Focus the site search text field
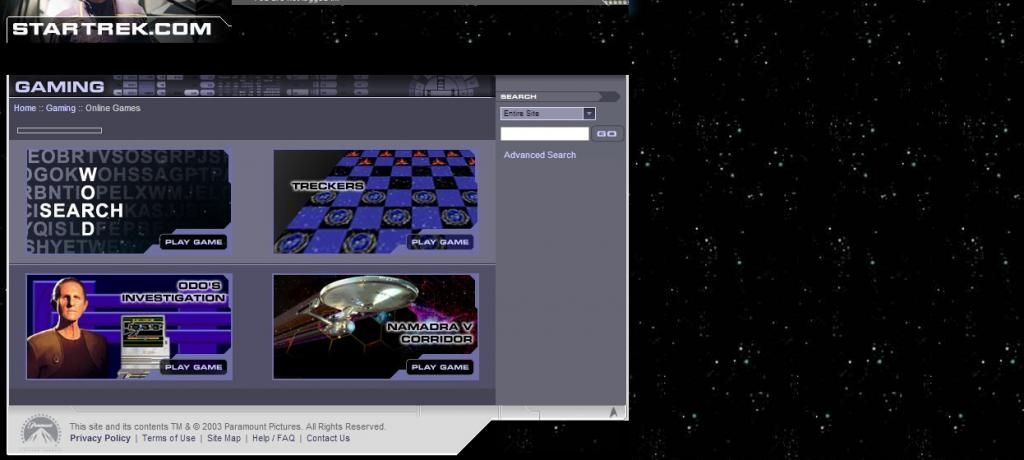The width and height of the screenshot is (1024, 460). point(545,133)
